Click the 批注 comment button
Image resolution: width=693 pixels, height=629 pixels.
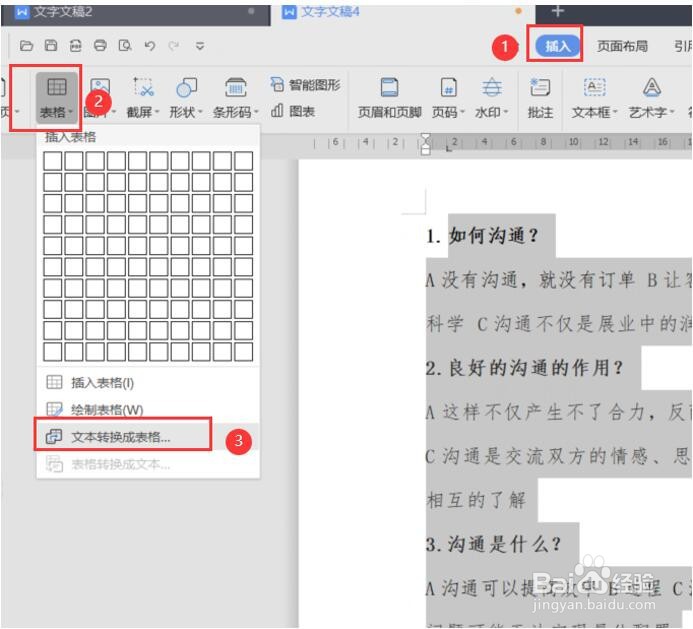tap(540, 98)
